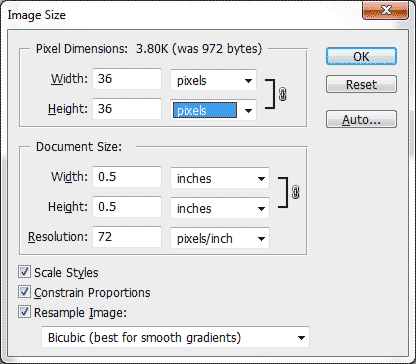Screen dimensions: 416x364
Task: Click the Resolution field showing 72
Action: tap(127, 237)
